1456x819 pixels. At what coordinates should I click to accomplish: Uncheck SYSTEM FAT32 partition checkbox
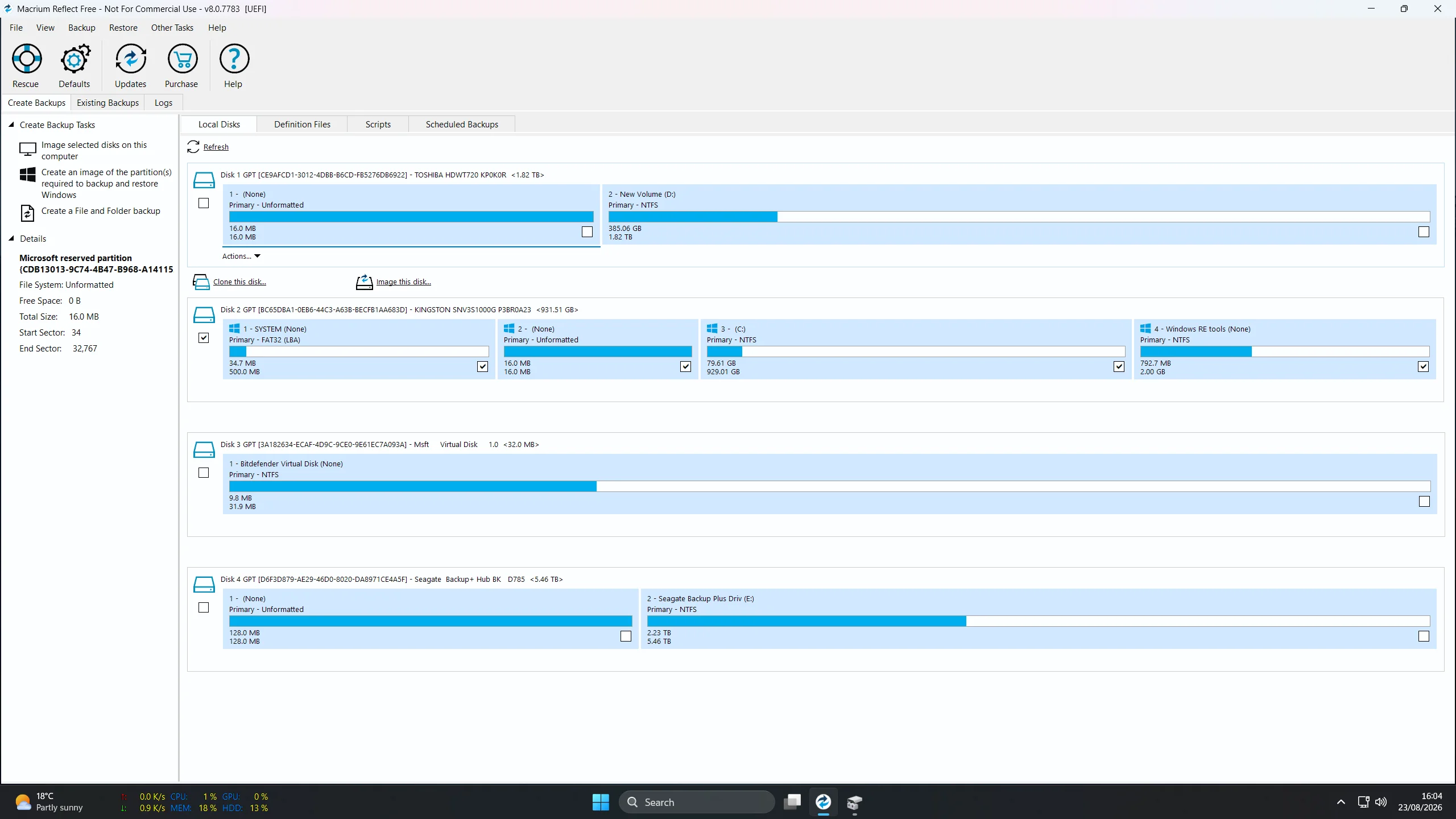pyautogui.click(x=482, y=366)
